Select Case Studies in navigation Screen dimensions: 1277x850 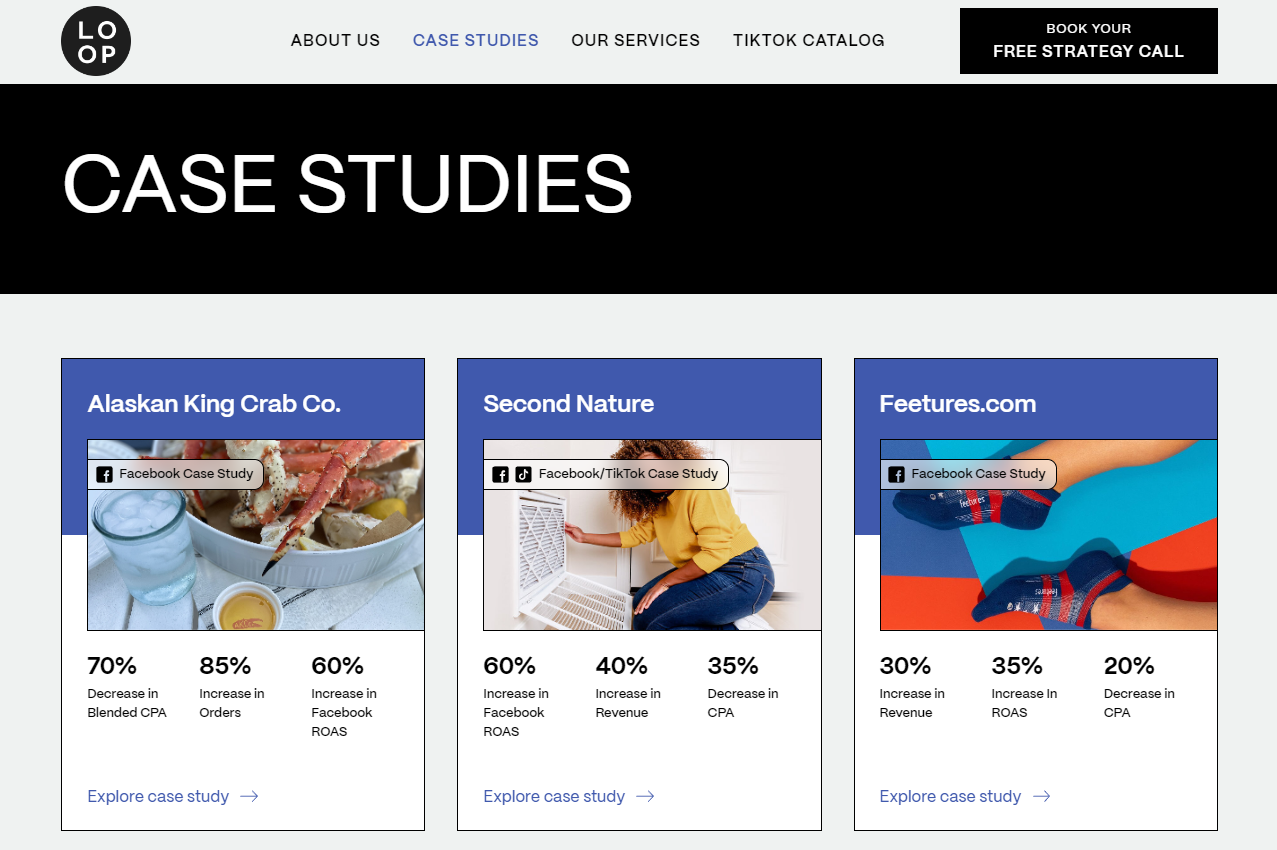click(475, 41)
